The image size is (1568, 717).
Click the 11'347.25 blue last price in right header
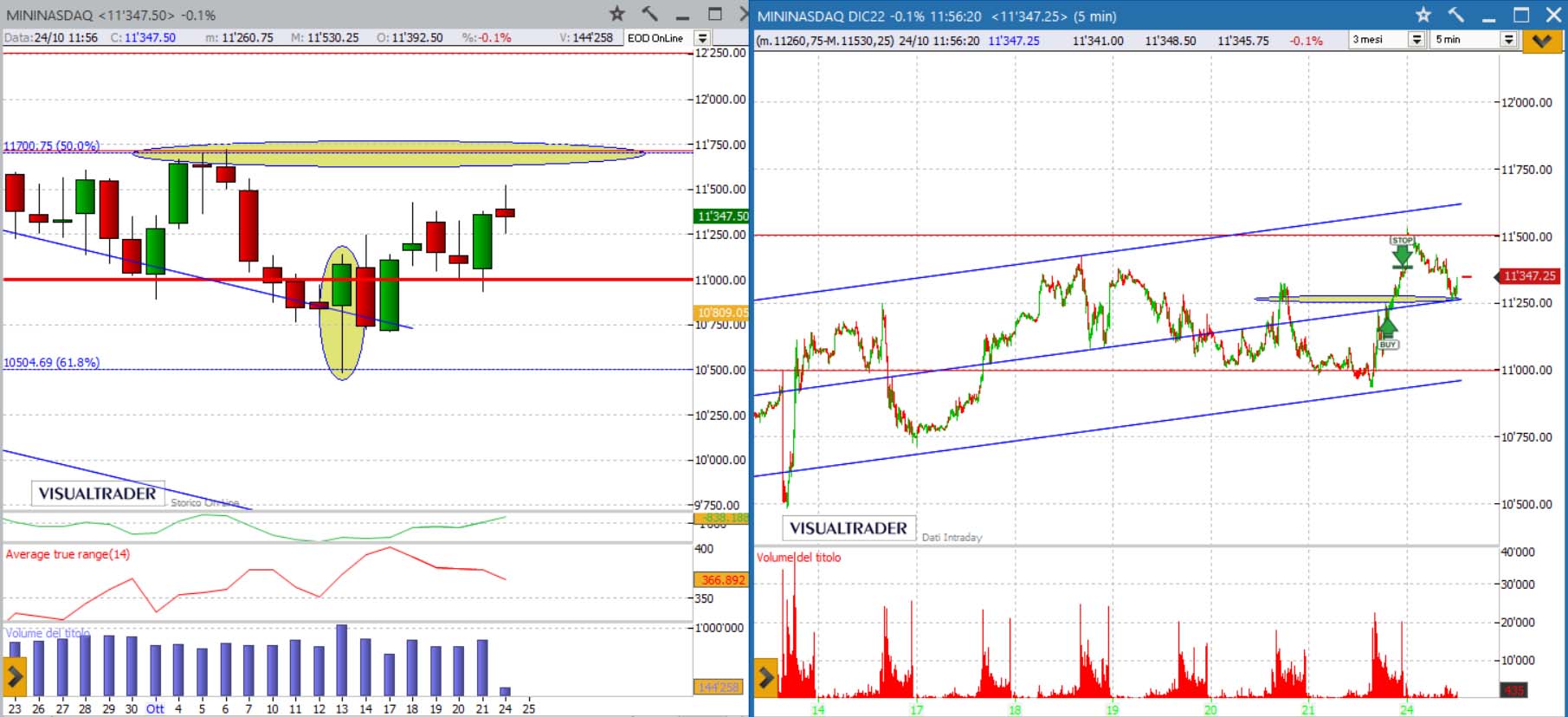1013,41
